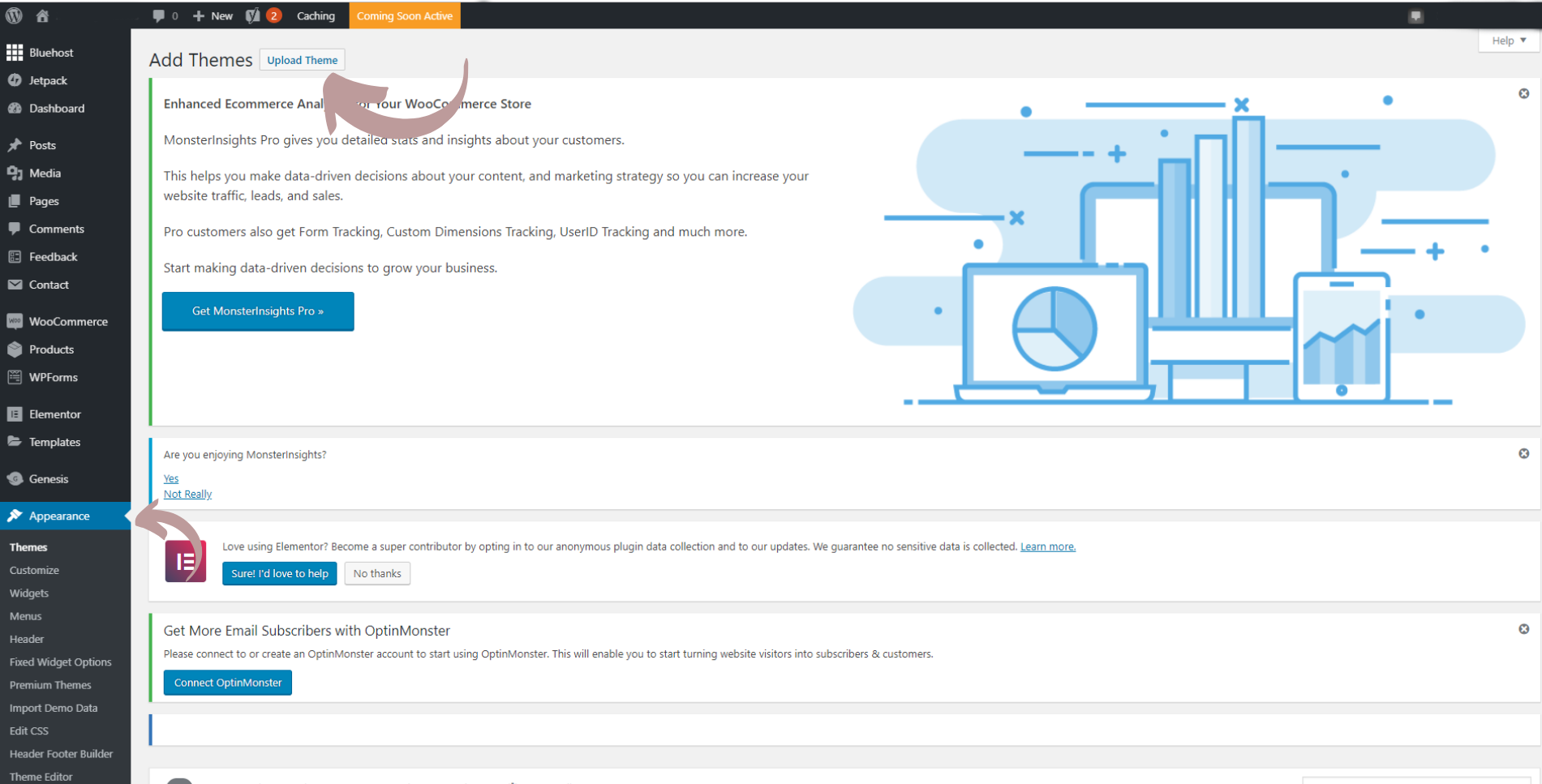Dismiss the OptinMonster subscribers notice

[x=1523, y=629]
